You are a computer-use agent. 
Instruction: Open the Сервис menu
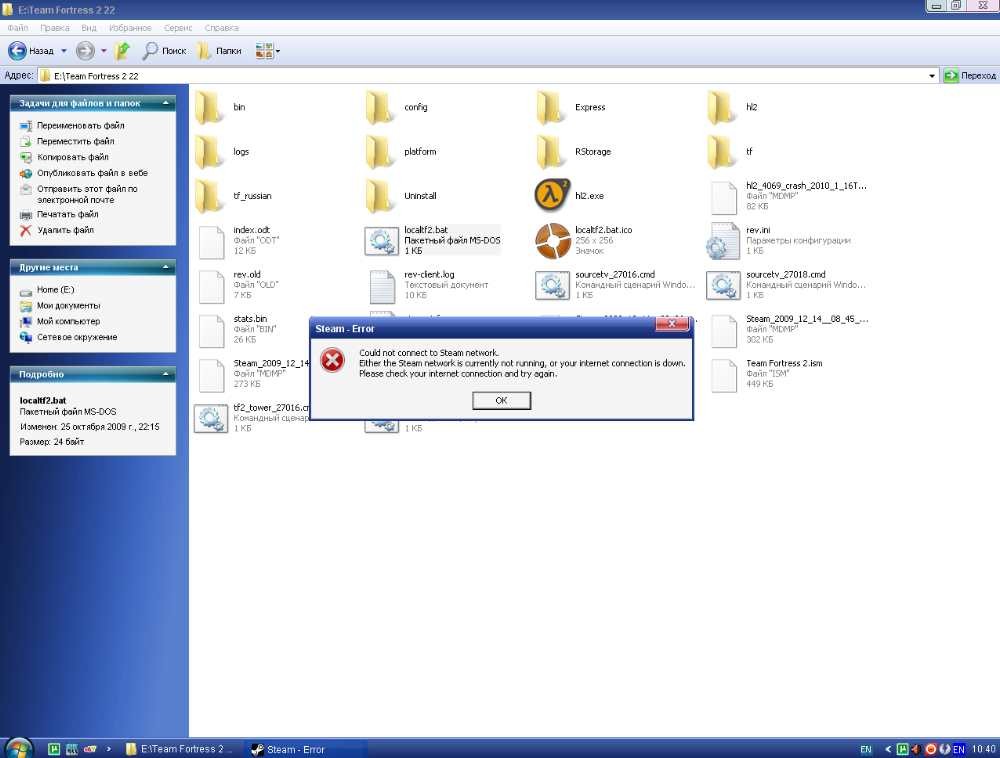(178, 28)
